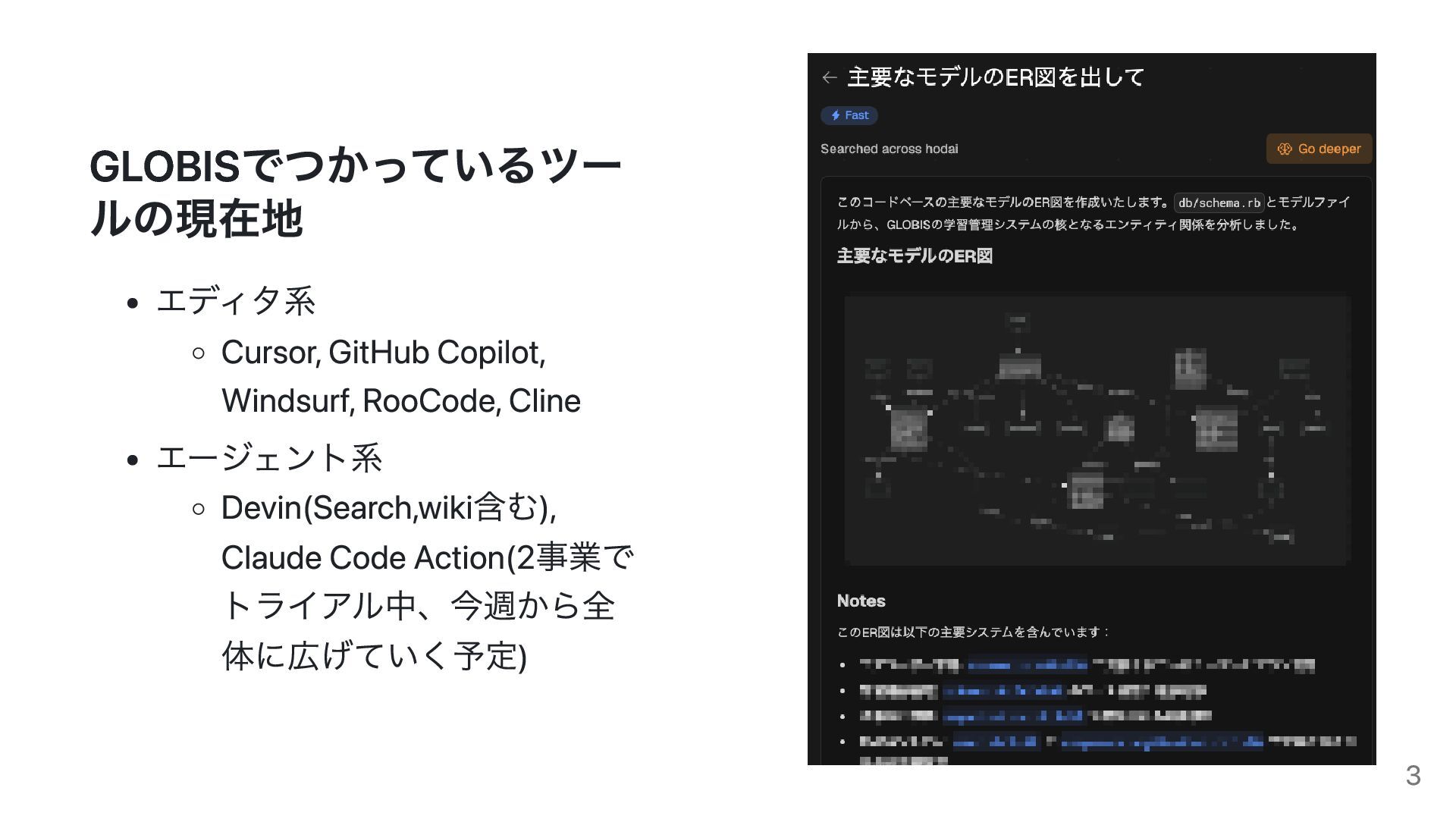The image size is (1456, 819).
Task: Click the query title 主要なモデルのER図を出して
Action: [x=996, y=77]
